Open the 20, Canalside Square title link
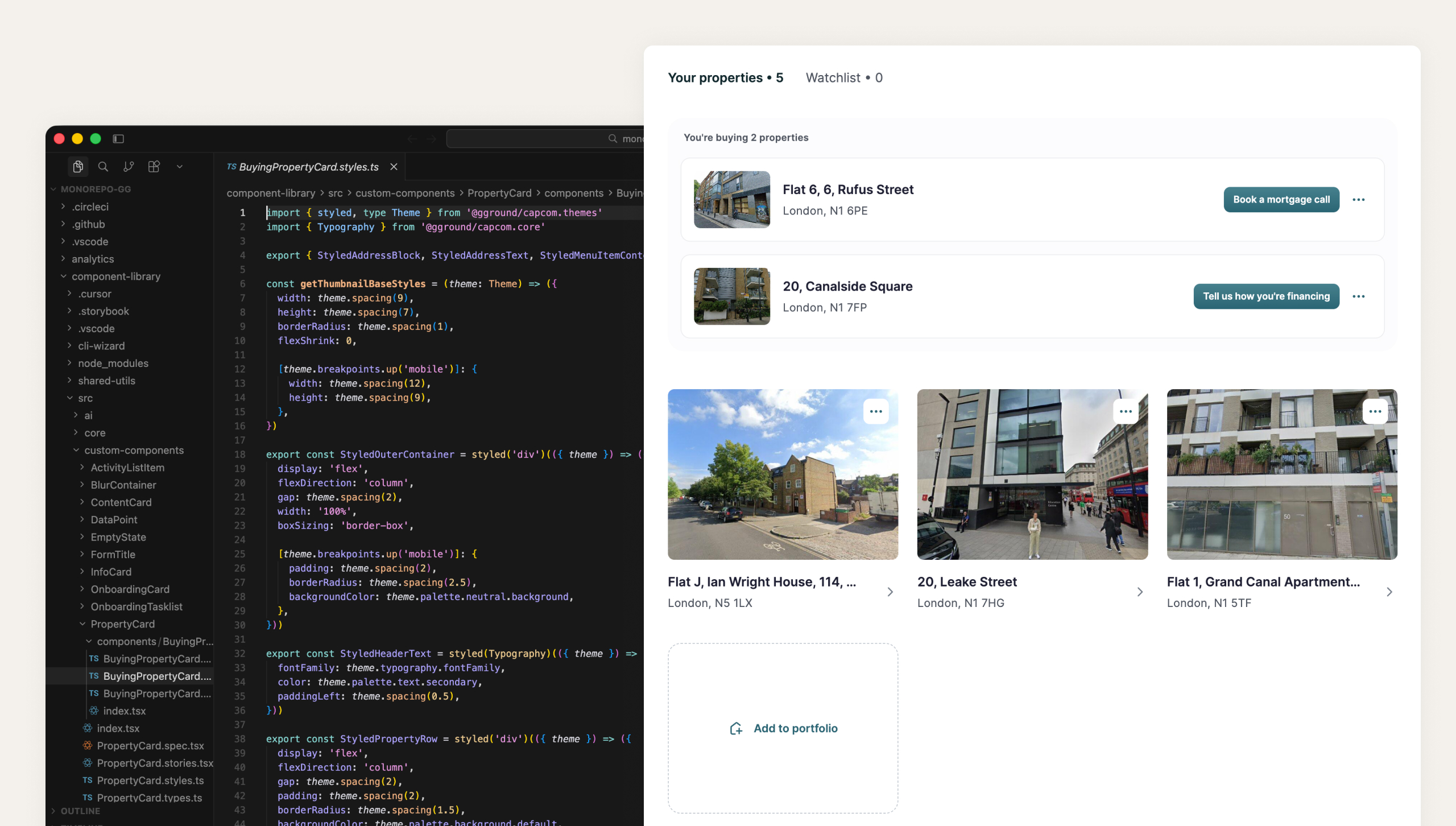1456x826 pixels. pos(847,286)
